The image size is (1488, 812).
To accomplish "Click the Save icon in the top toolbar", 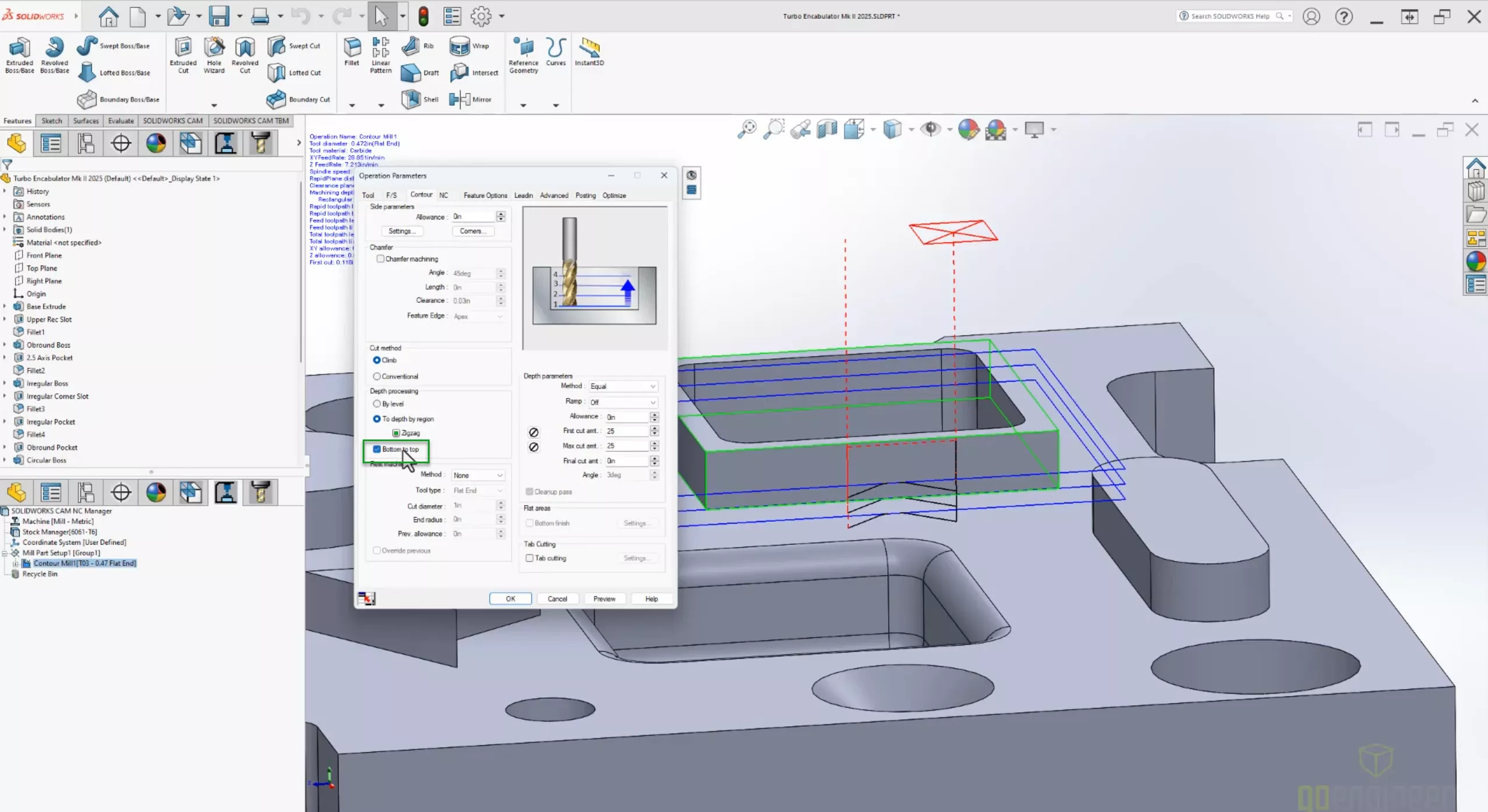I will click(x=219, y=16).
